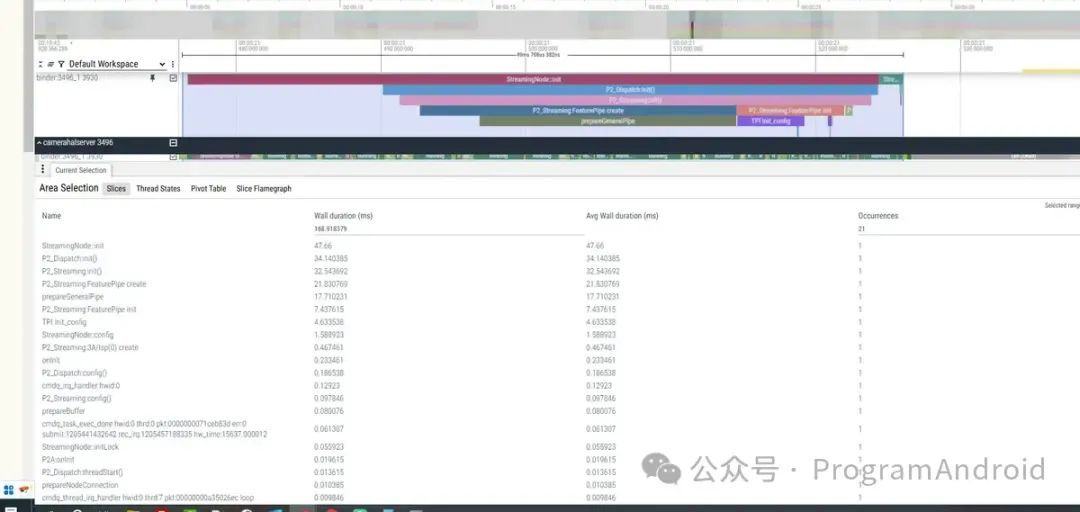Screen dimensions: 1080x512
Task: Open the Pivot Table view
Action: 208,188
